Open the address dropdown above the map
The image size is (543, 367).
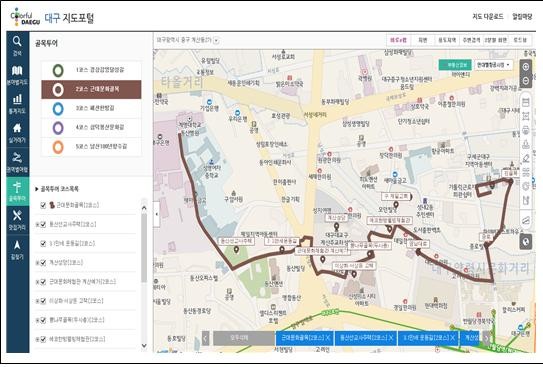point(216,41)
